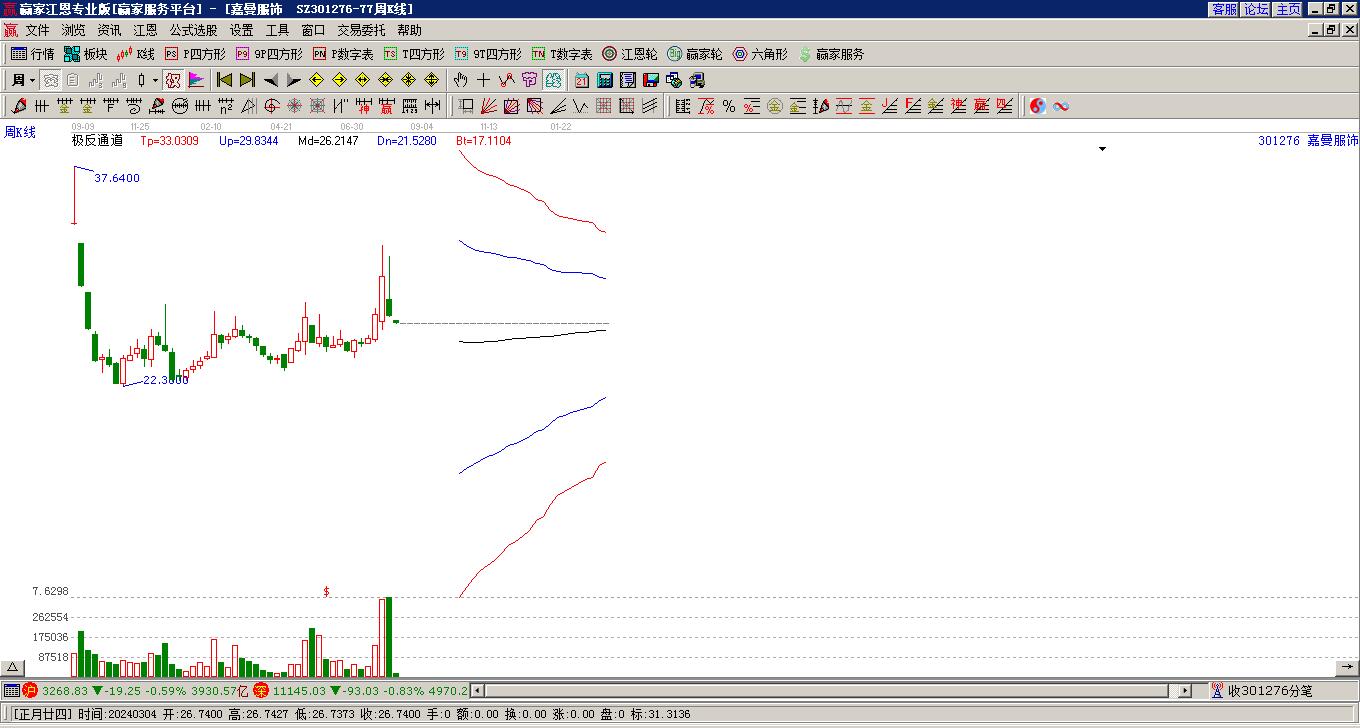This screenshot has height=728, width=1360.
Task: Open the 板块 sector view
Action: [x=86, y=54]
